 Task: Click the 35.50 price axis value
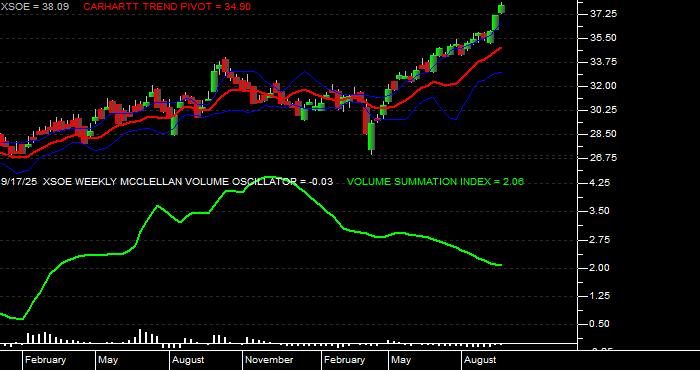tap(604, 38)
